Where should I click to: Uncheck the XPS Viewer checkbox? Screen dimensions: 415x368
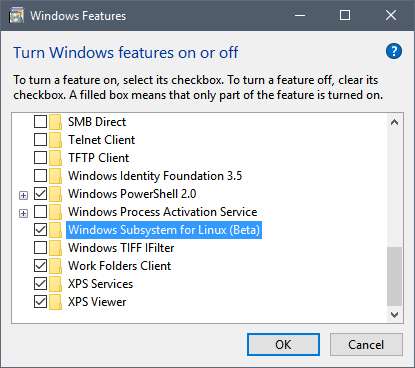click(40, 302)
